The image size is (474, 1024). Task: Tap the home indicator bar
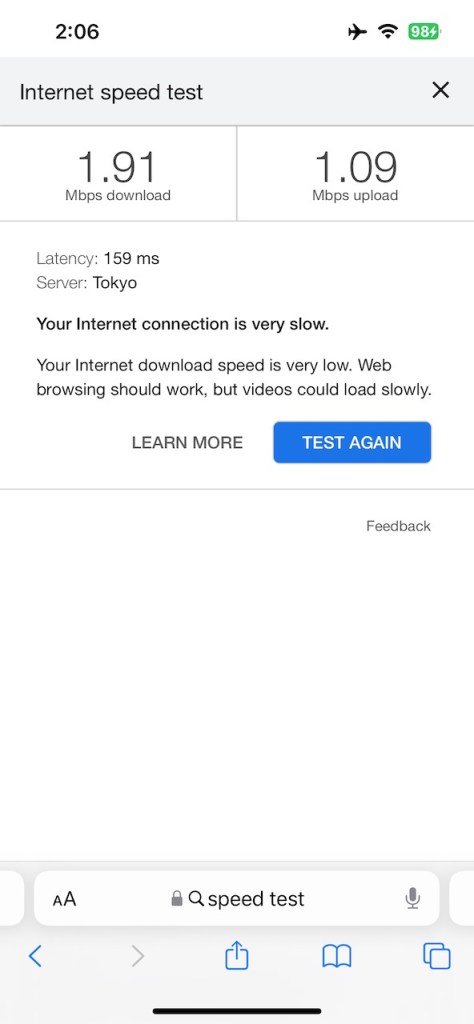coord(237,1011)
